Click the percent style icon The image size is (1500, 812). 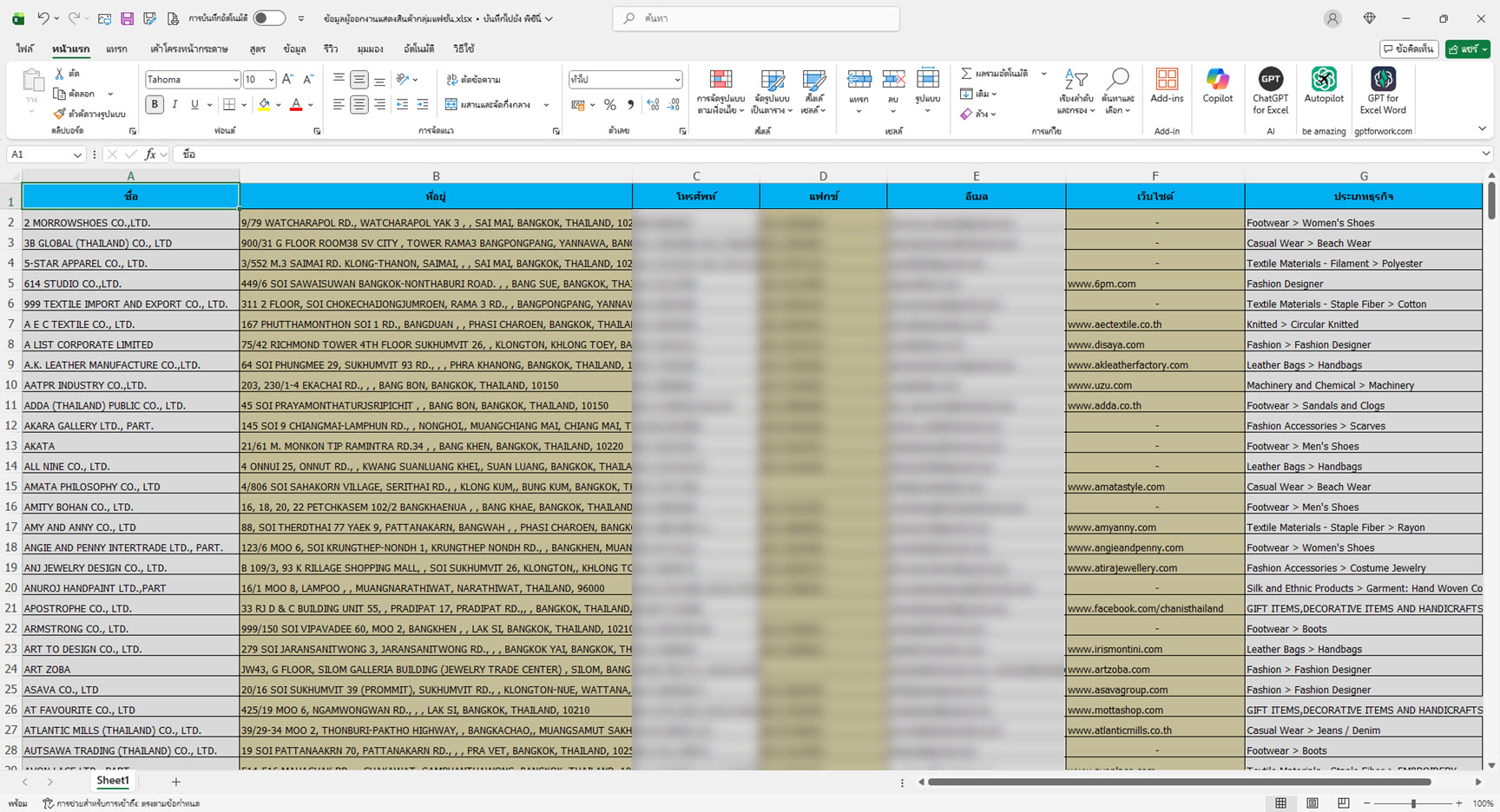[x=610, y=105]
